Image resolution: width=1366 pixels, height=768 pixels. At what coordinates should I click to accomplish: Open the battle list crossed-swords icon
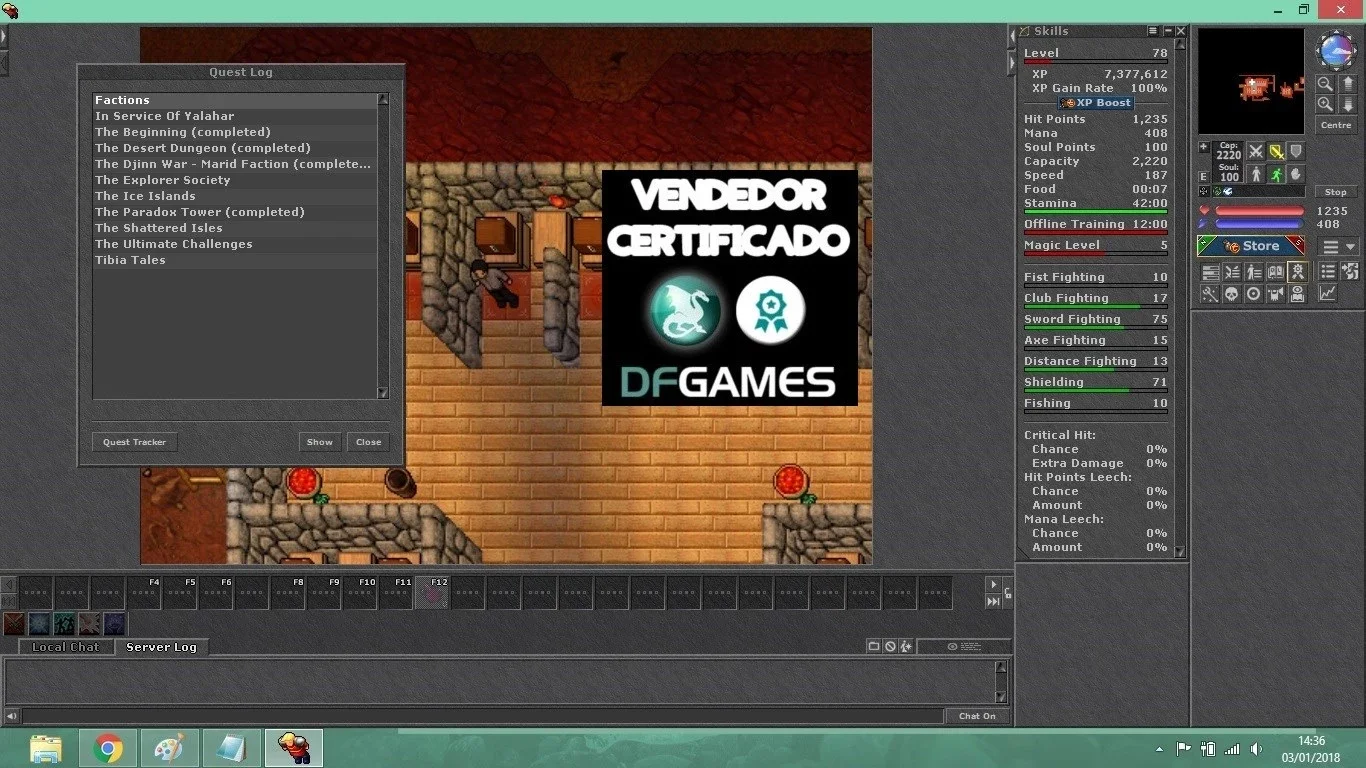click(x=1231, y=272)
